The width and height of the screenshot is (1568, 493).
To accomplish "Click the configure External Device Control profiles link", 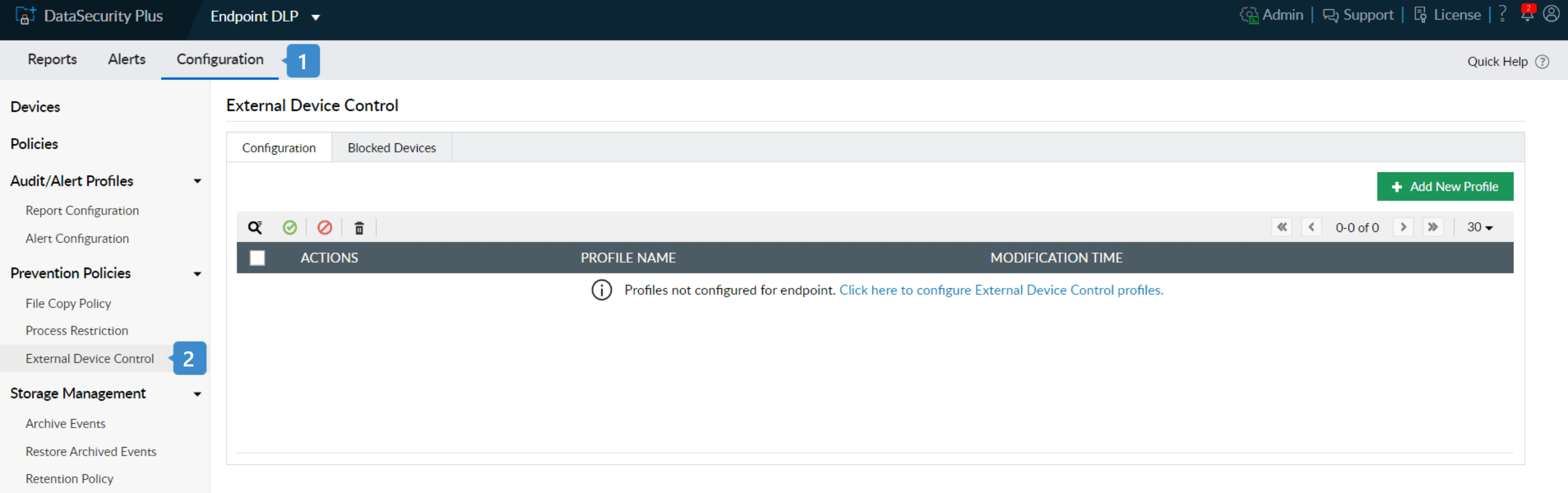I will [1001, 290].
